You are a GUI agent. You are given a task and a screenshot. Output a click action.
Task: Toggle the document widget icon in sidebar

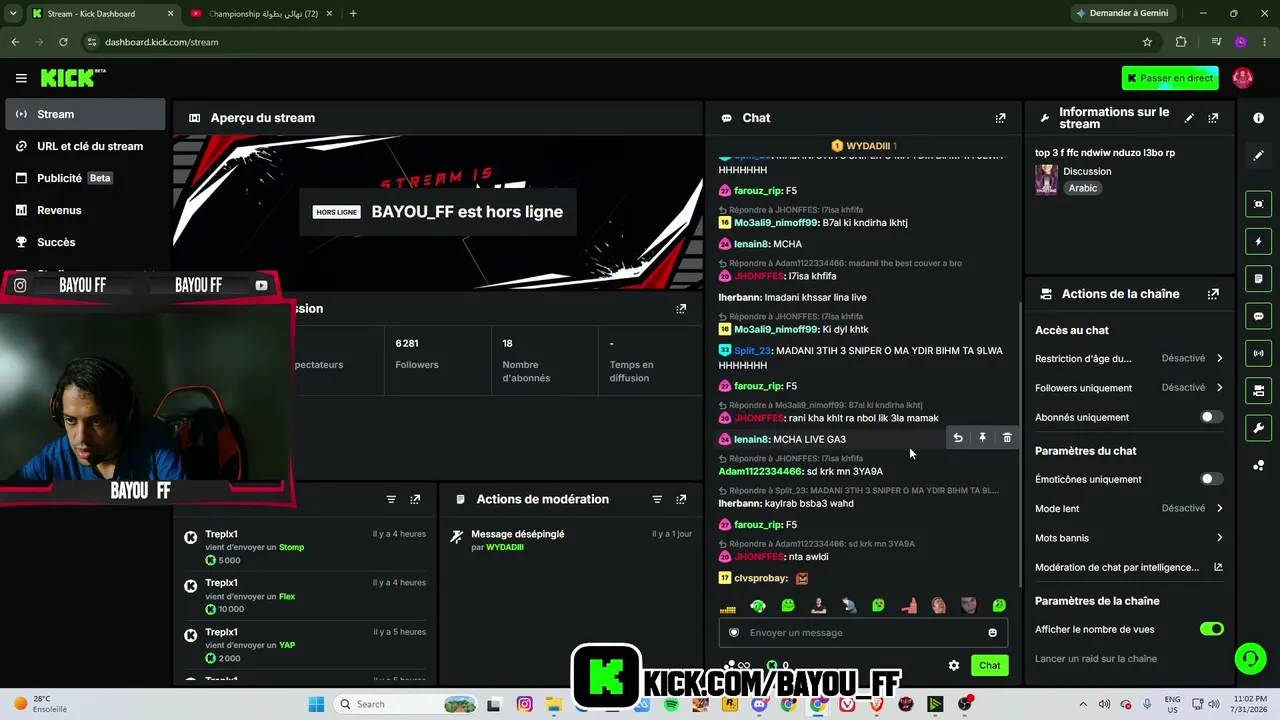1259,278
